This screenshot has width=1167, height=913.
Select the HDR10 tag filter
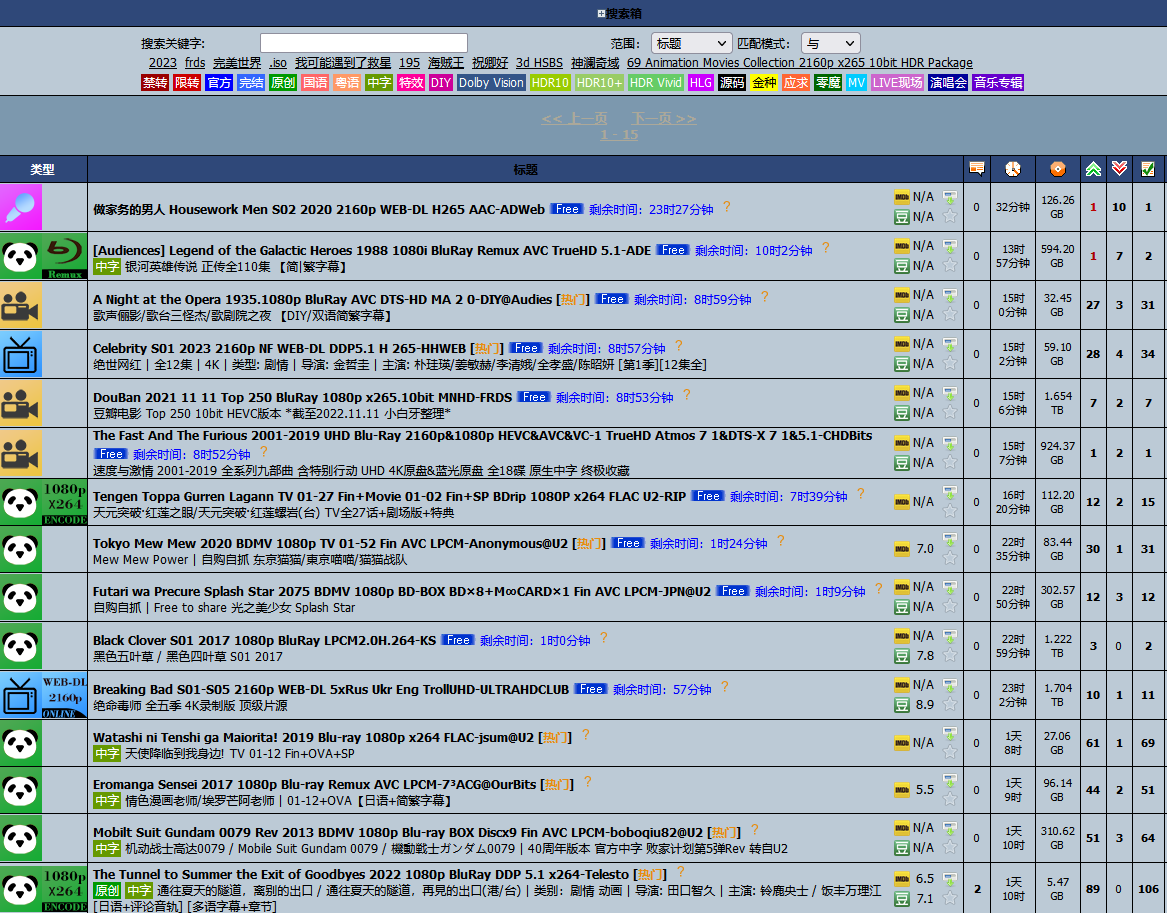(550, 83)
